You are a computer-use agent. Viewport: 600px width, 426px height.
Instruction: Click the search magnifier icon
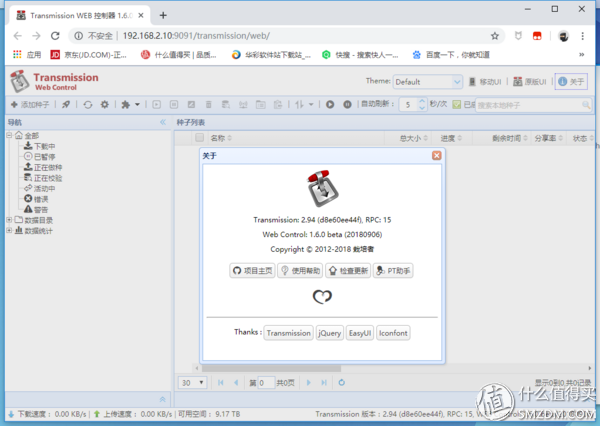(x=586, y=105)
